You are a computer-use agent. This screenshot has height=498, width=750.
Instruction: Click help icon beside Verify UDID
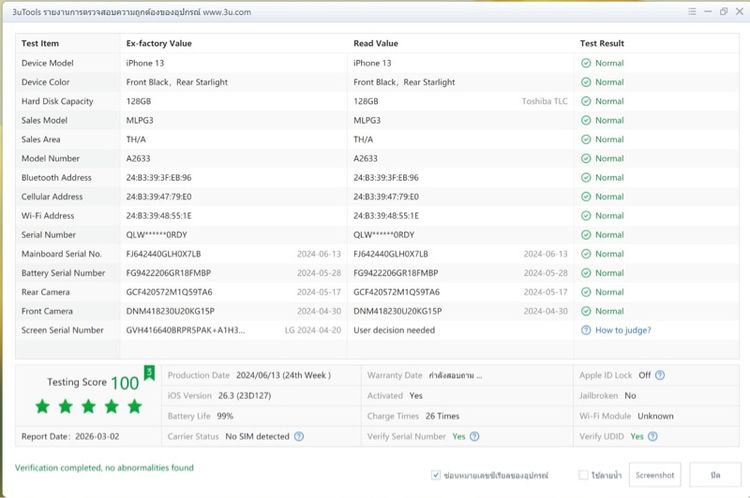click(651, 437)
